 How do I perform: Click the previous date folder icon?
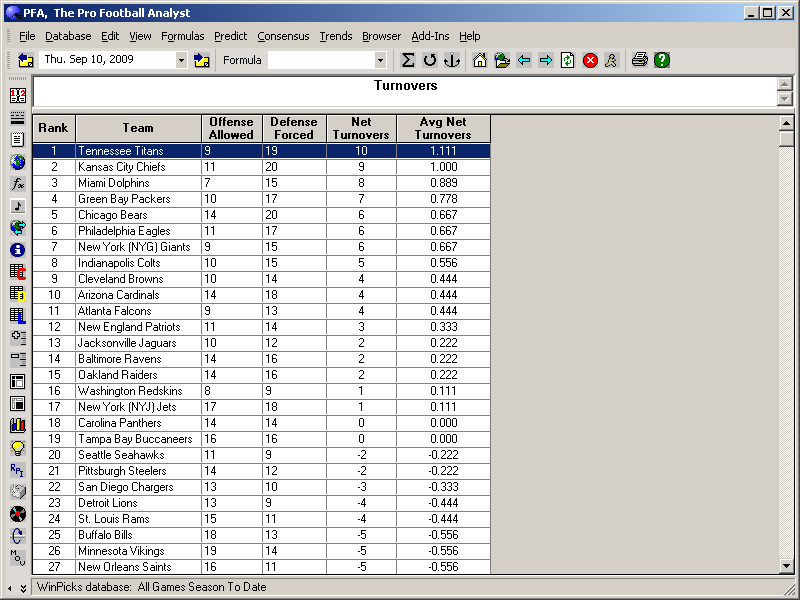tap(26, 60)
